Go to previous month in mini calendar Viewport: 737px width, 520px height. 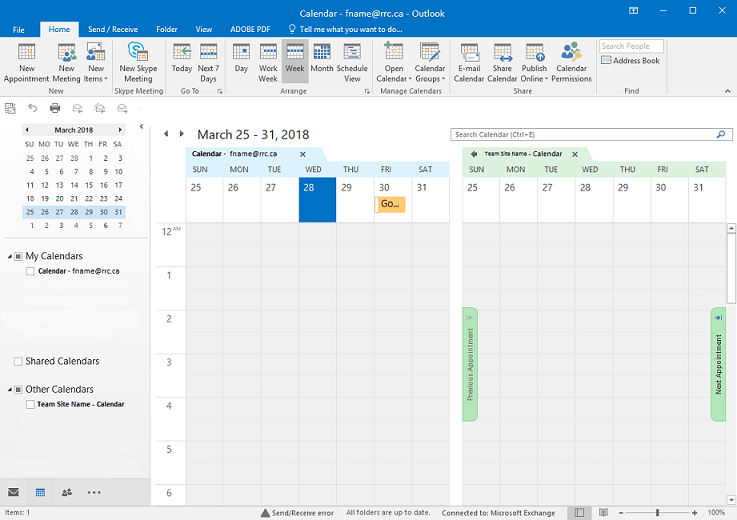27,130
